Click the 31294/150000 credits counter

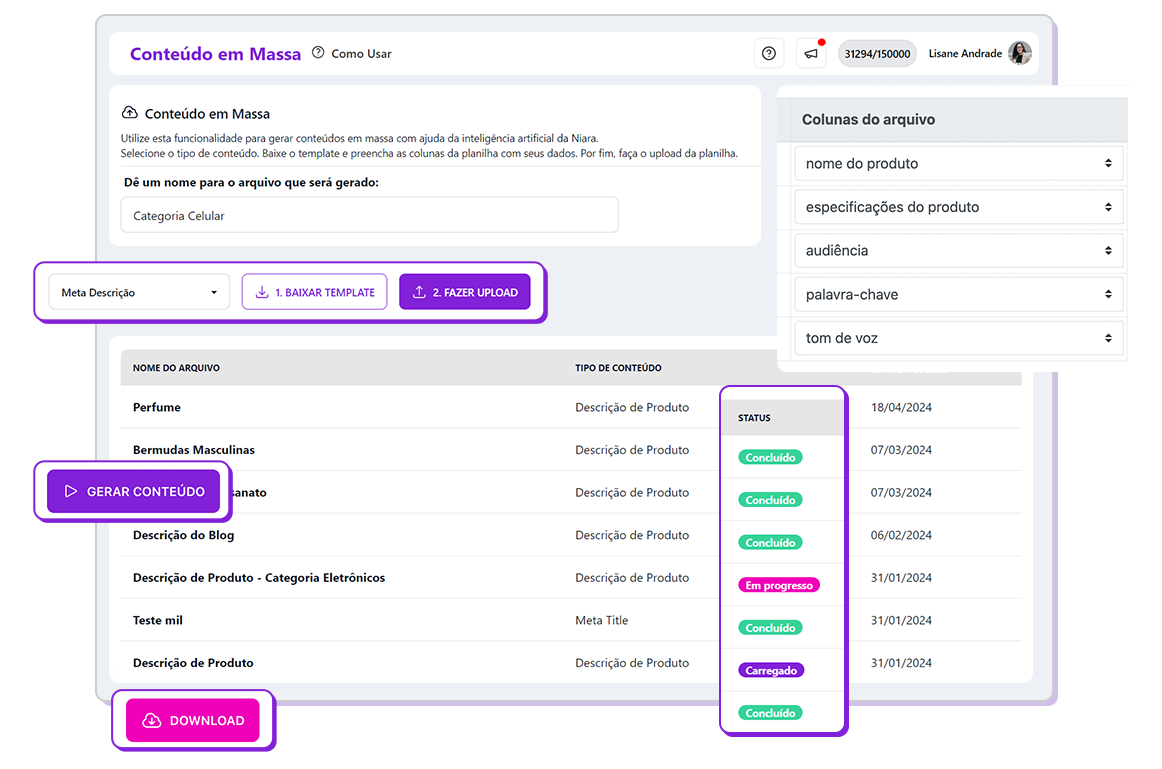(877, 54)
